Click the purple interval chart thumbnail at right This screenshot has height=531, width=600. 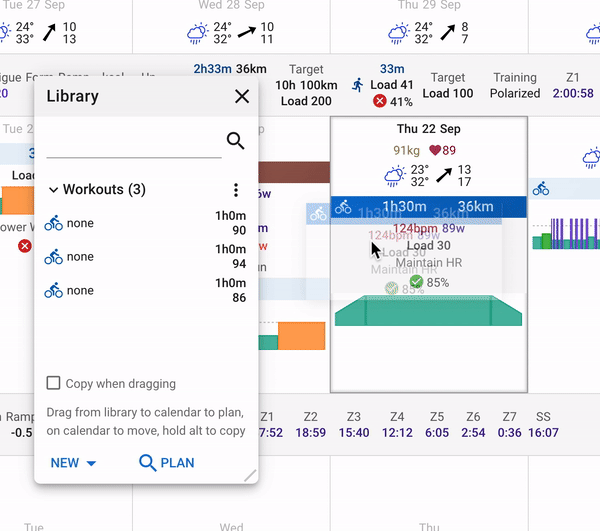pos(566,233)
